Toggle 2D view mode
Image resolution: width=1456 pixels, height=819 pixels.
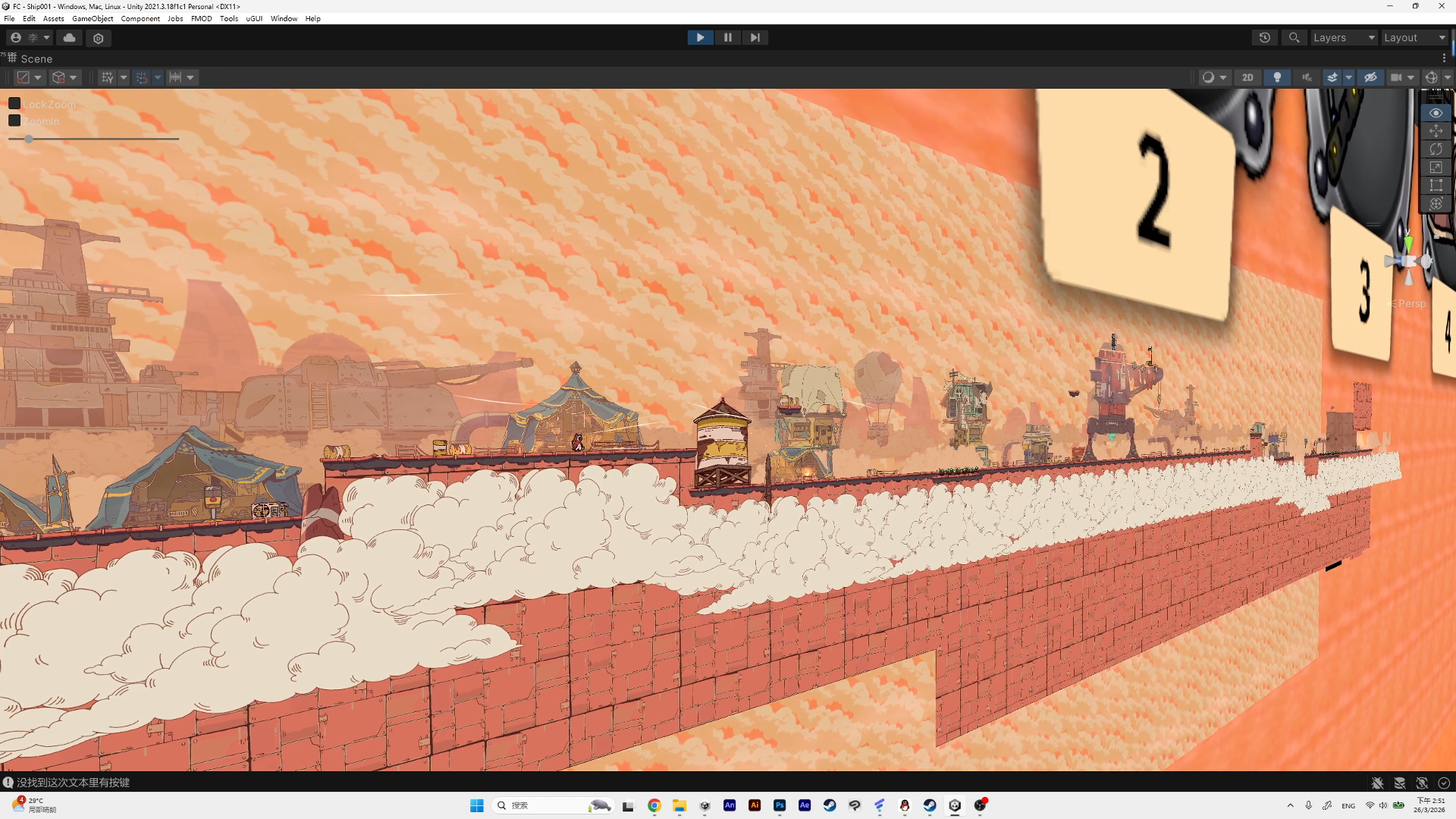tap(1247, 77)
